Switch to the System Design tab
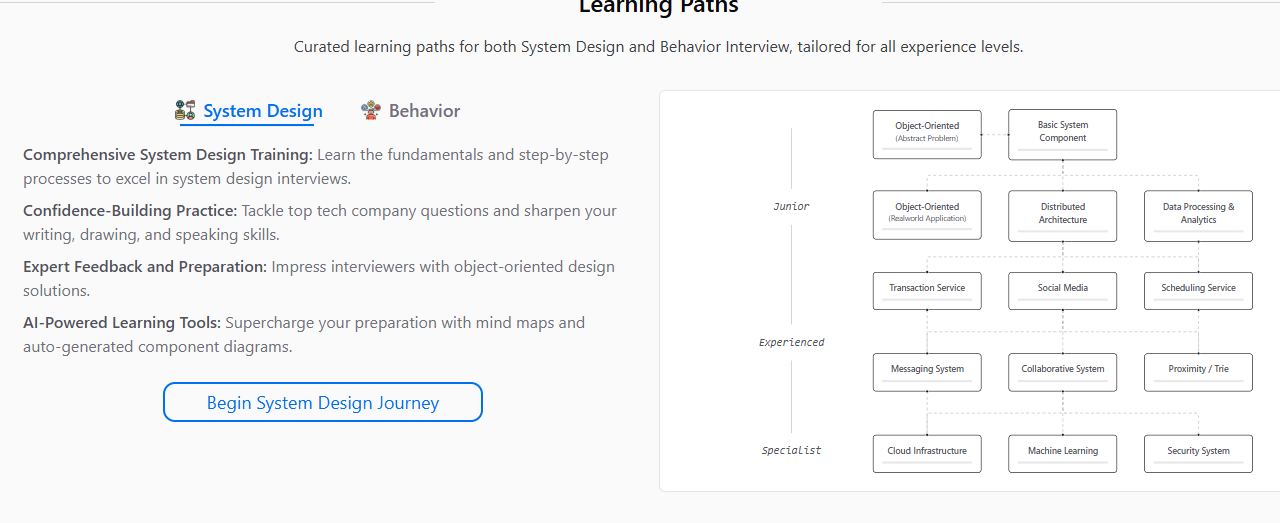1280x523 pixels. pos(262,111)
